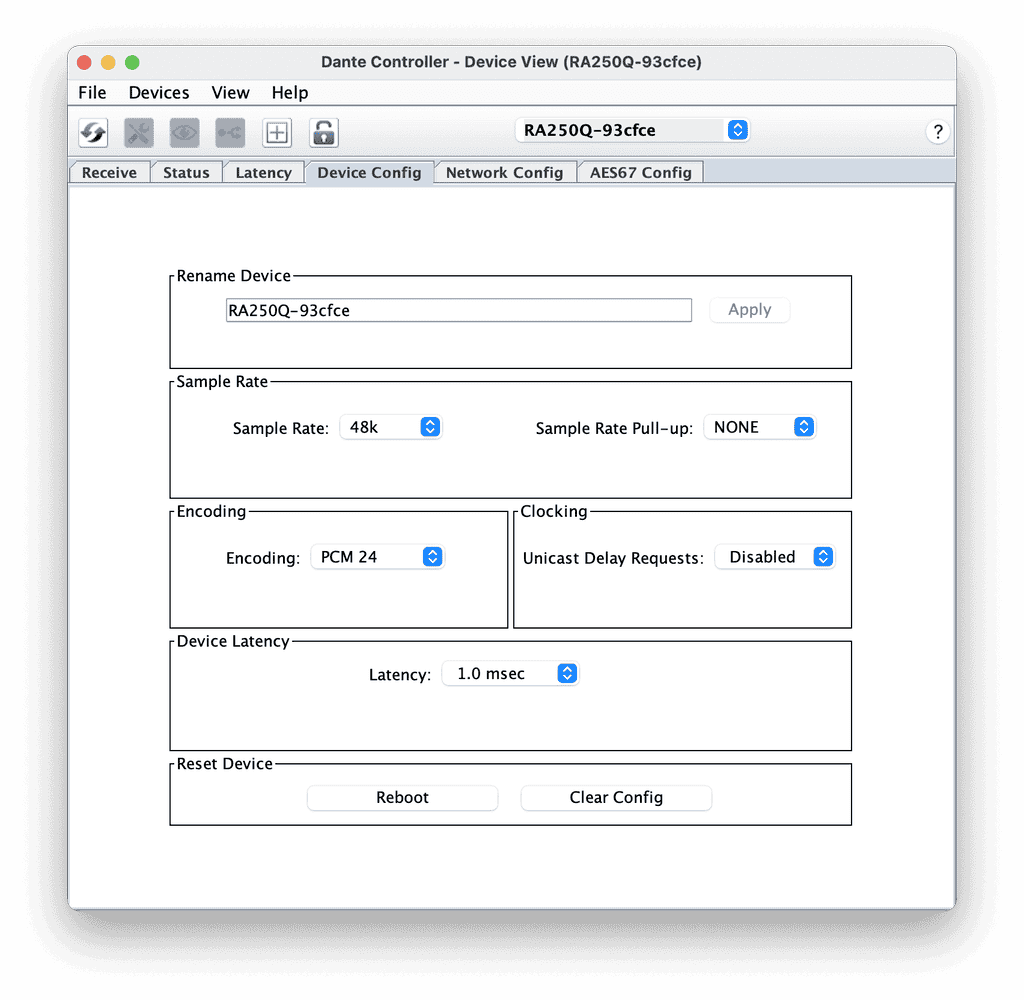Open the Sample Rate 48k dropdown

[391, 427]
